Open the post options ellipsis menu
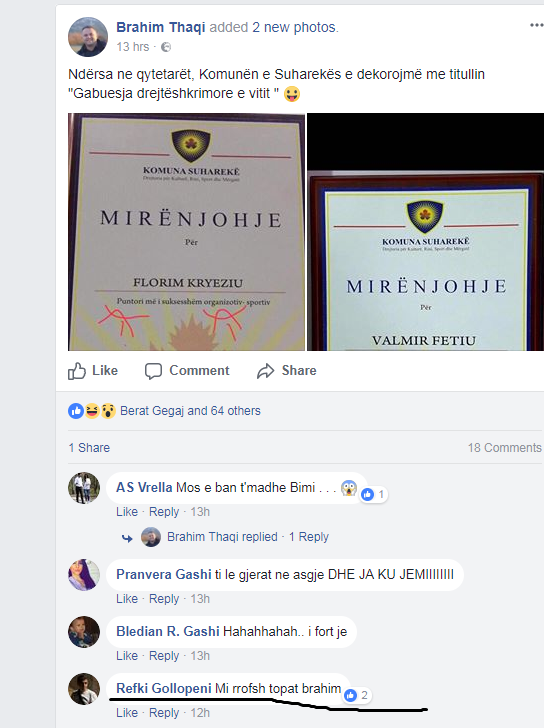Image resolution: width=544 pixels, height=728 pixels. tap(537, 25)
